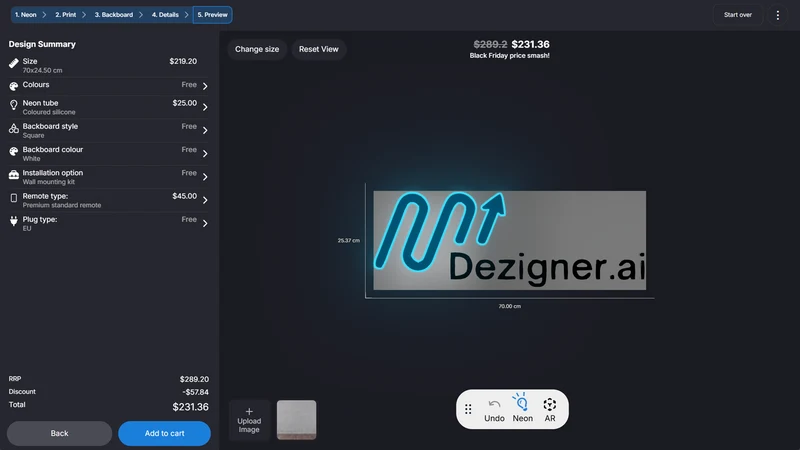Click the Neon tube bulb icon
The image size is (800, 450).
(x=14, y=105)
